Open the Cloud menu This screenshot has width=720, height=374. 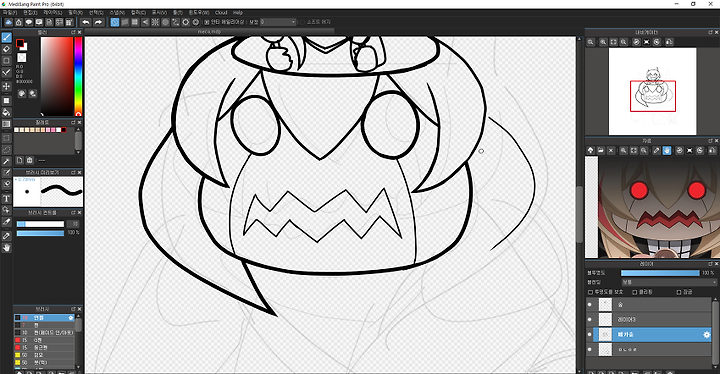pyautogui.click(x=221, y=13)
